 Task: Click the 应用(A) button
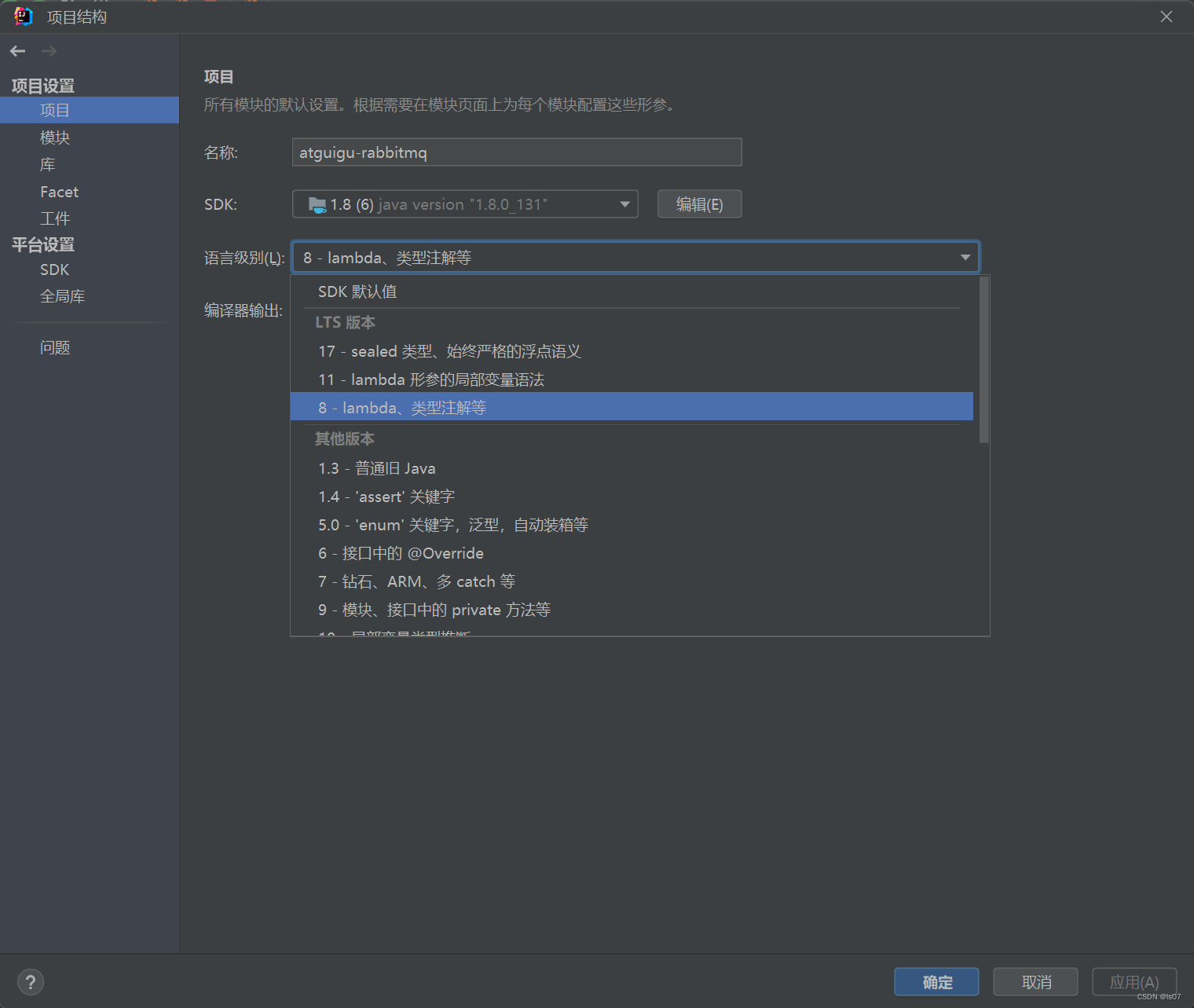1134,982
